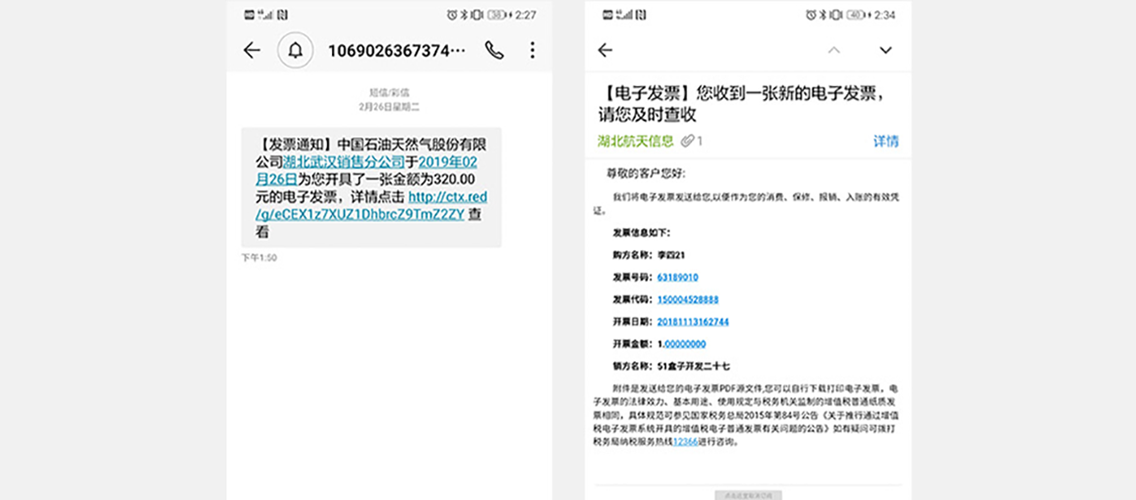
Task: Tap the gray button at email bottom
Action: (748, 496)
